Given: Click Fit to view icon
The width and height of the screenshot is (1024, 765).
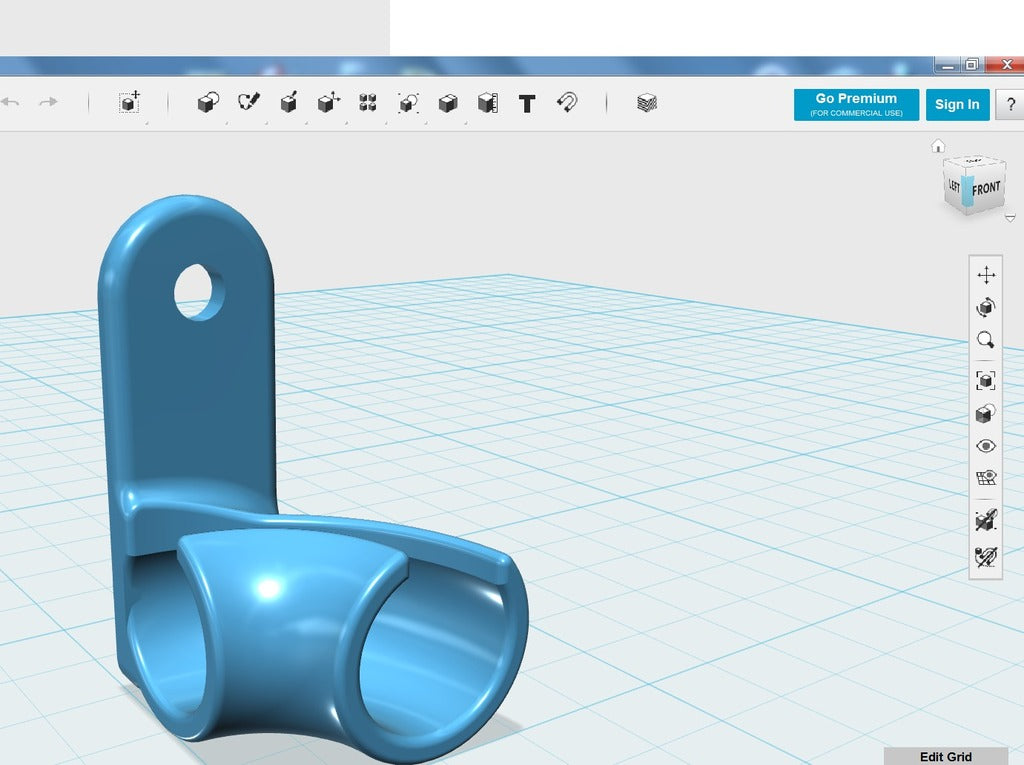Looking at the screenshot, I should pos(986,380).
